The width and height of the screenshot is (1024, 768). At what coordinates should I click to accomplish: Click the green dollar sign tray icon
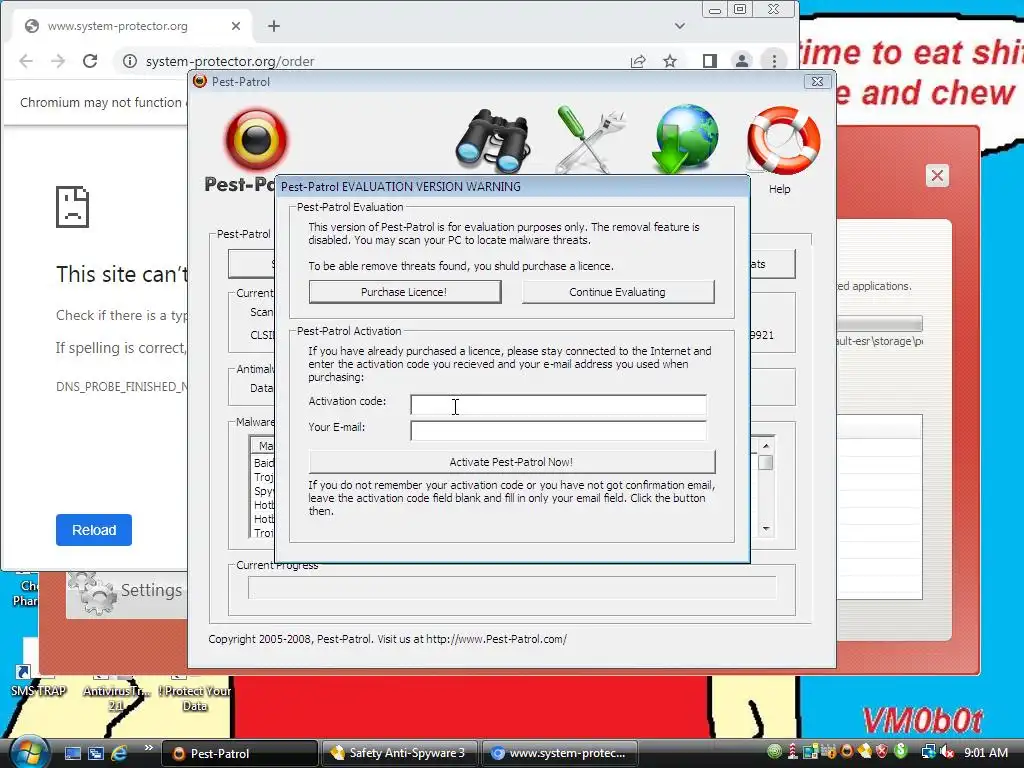pos(901,752)
